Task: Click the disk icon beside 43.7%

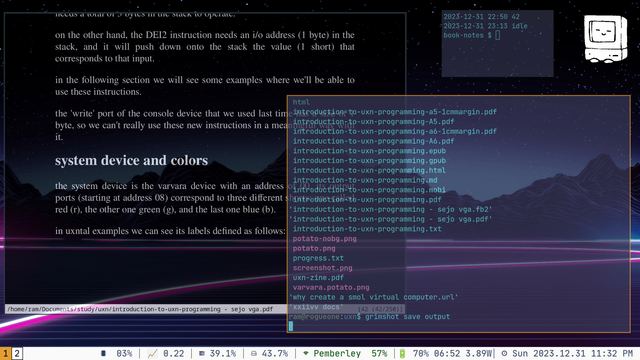Action: click(x=253, y=353)
